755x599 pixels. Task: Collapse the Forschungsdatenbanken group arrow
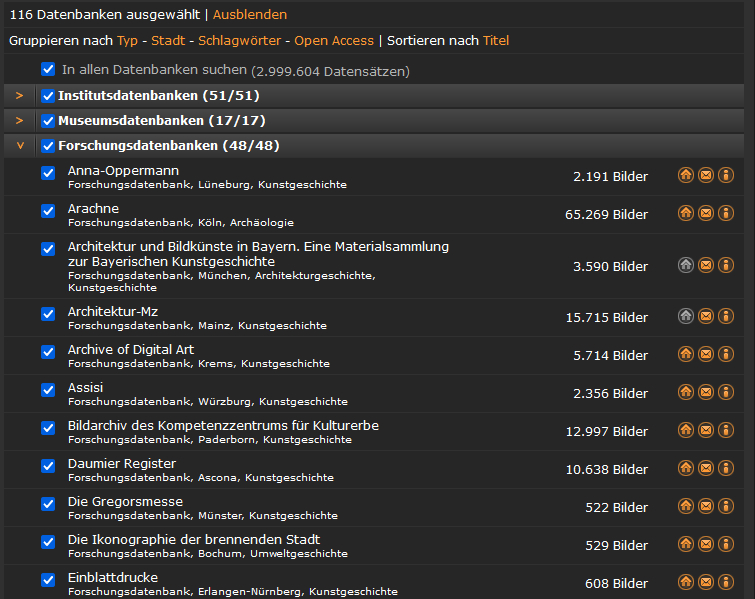pos(20,145)
